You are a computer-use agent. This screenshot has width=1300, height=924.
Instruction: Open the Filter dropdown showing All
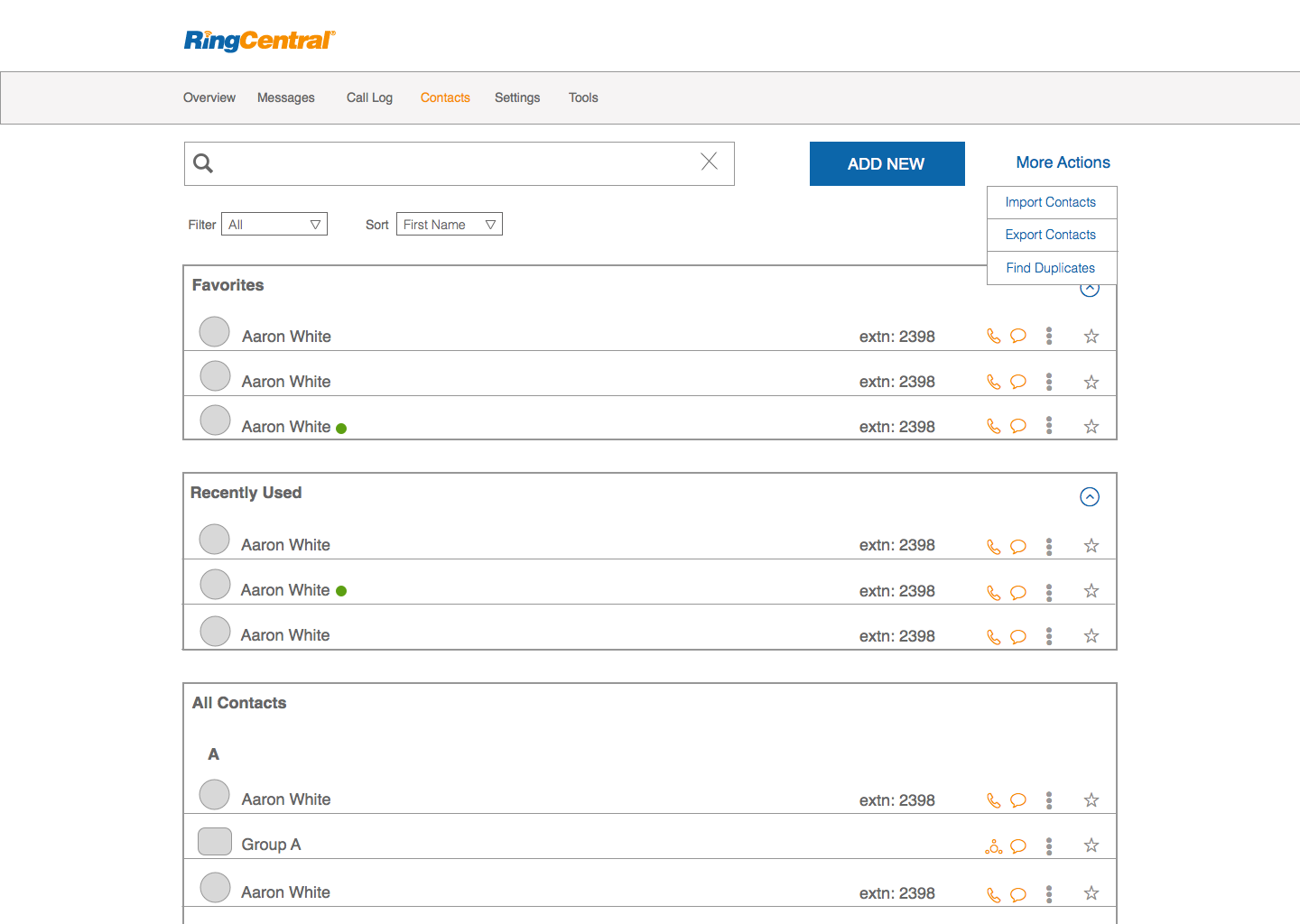point(274,224)
